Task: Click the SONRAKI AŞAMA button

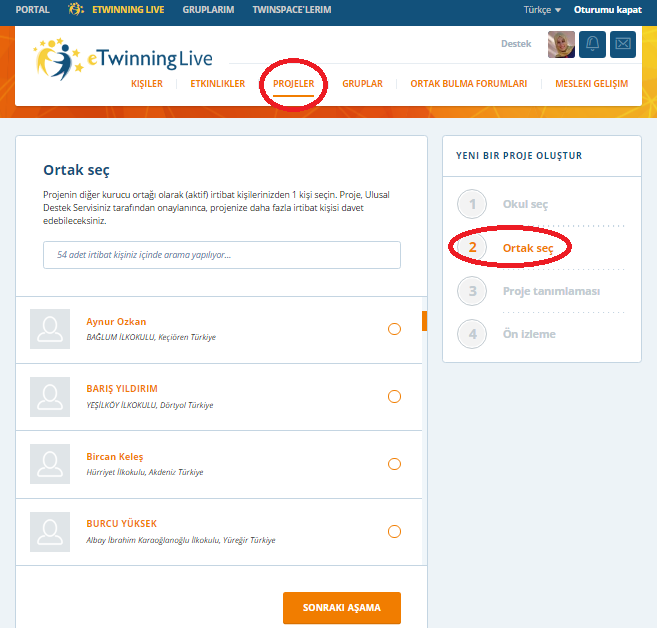Action: (342, 608)
